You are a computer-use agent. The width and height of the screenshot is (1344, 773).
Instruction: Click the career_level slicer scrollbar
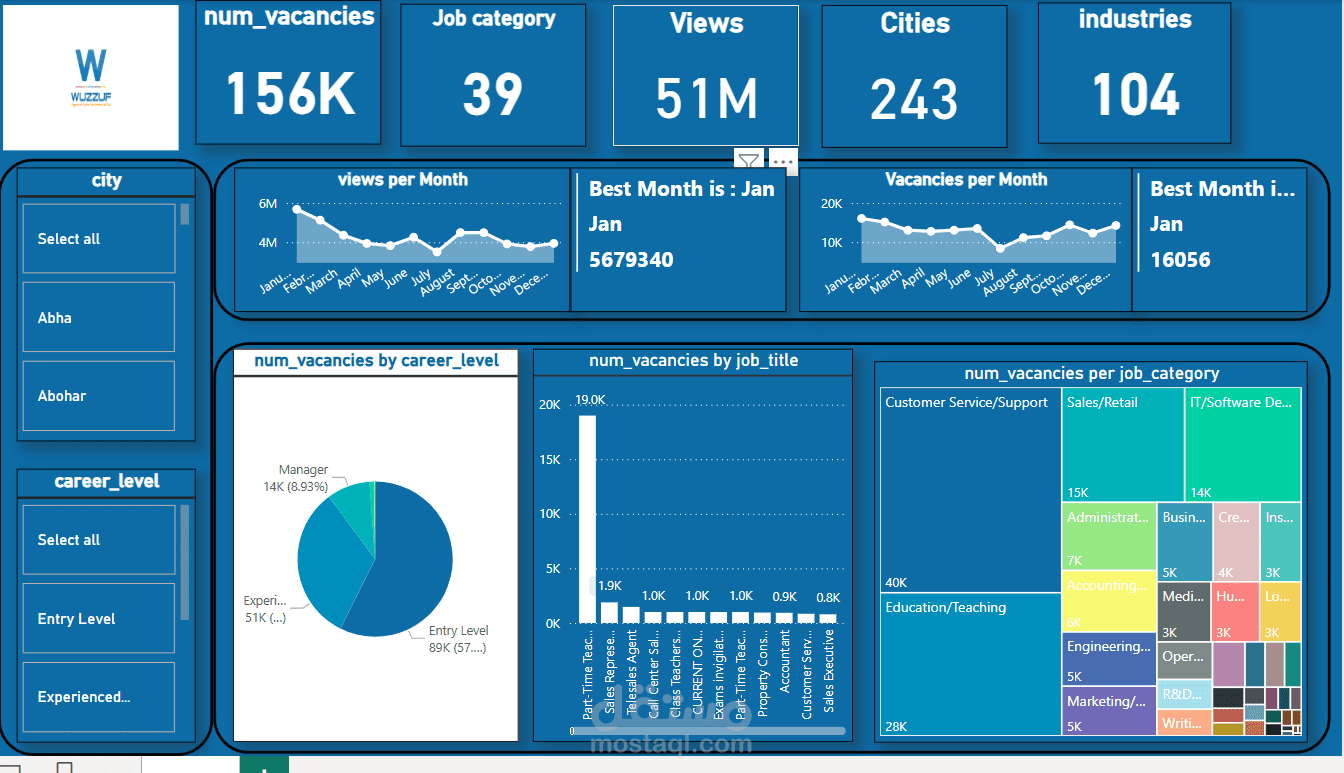[x=184, y=563]
